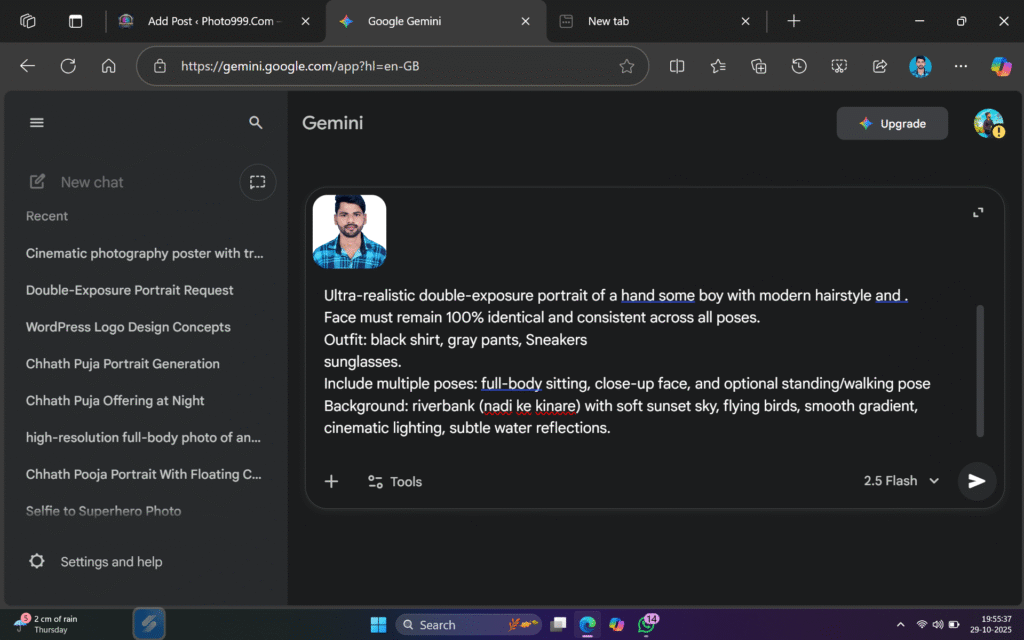Open the 2.5 Flash model selector

tap(900, 481)
